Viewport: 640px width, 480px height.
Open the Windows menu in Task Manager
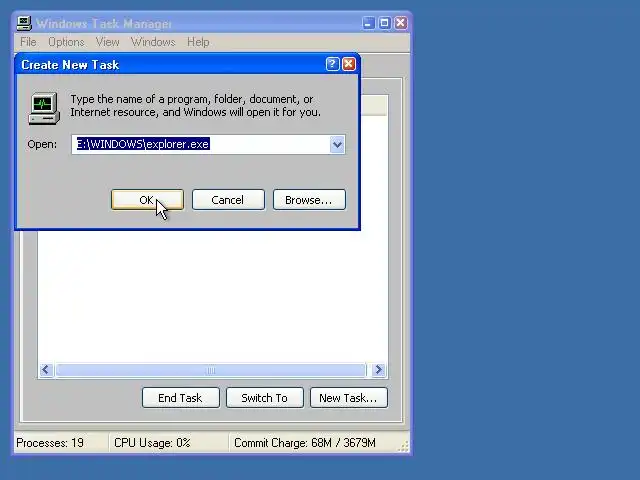click(x=153, y=42)
